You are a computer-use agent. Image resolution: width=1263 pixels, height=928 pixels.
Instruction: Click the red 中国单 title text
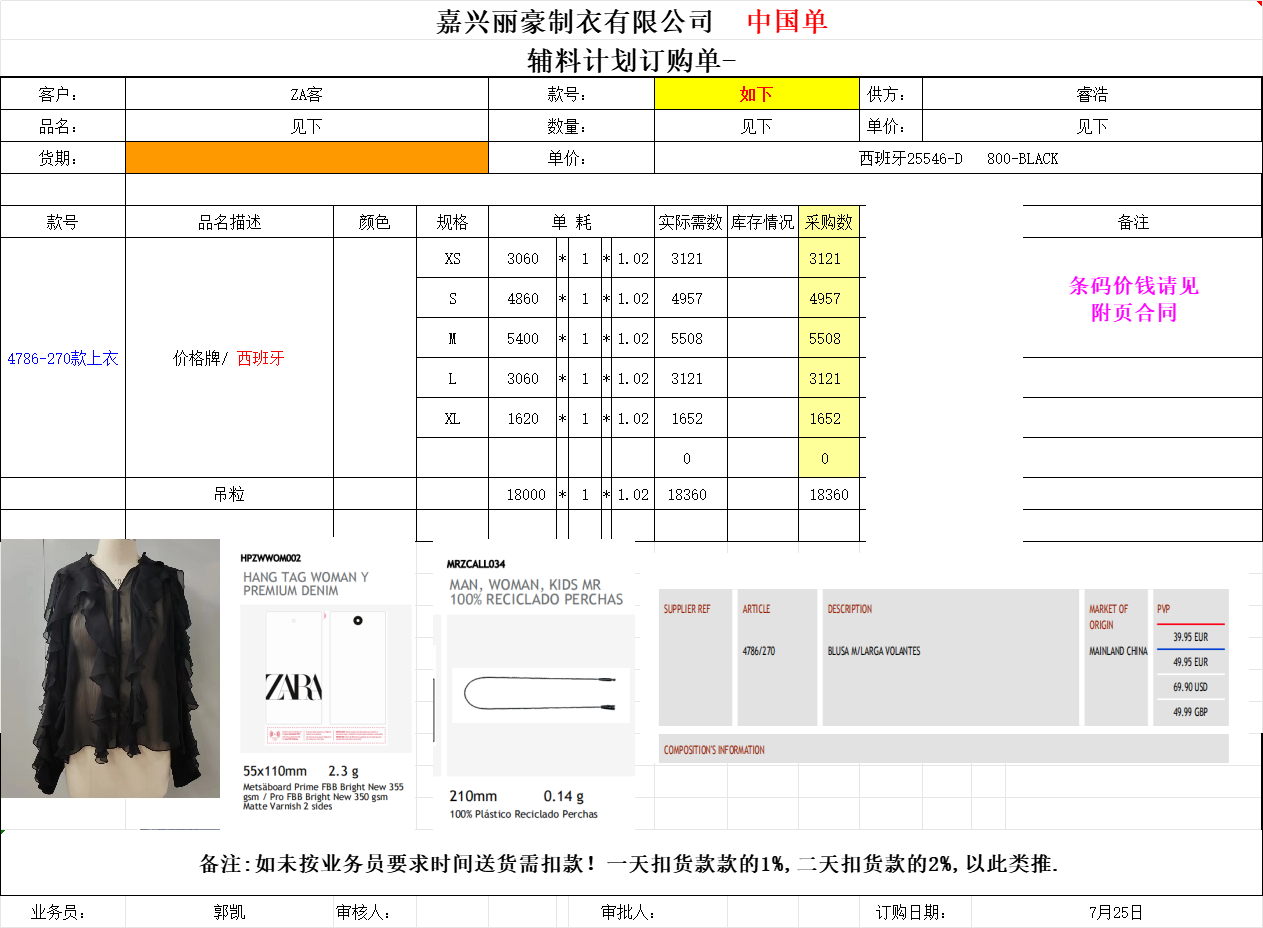point(787,21)
